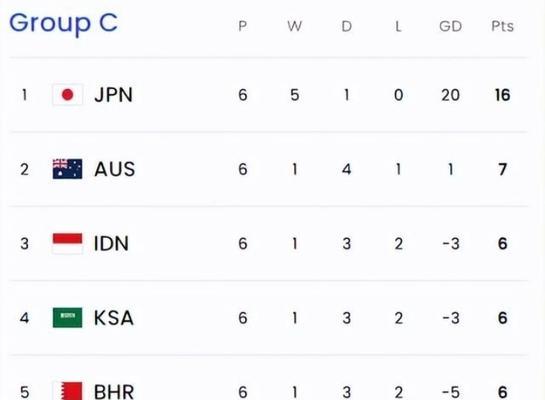
Task: Click the L column header
Action: pos(398,26)
